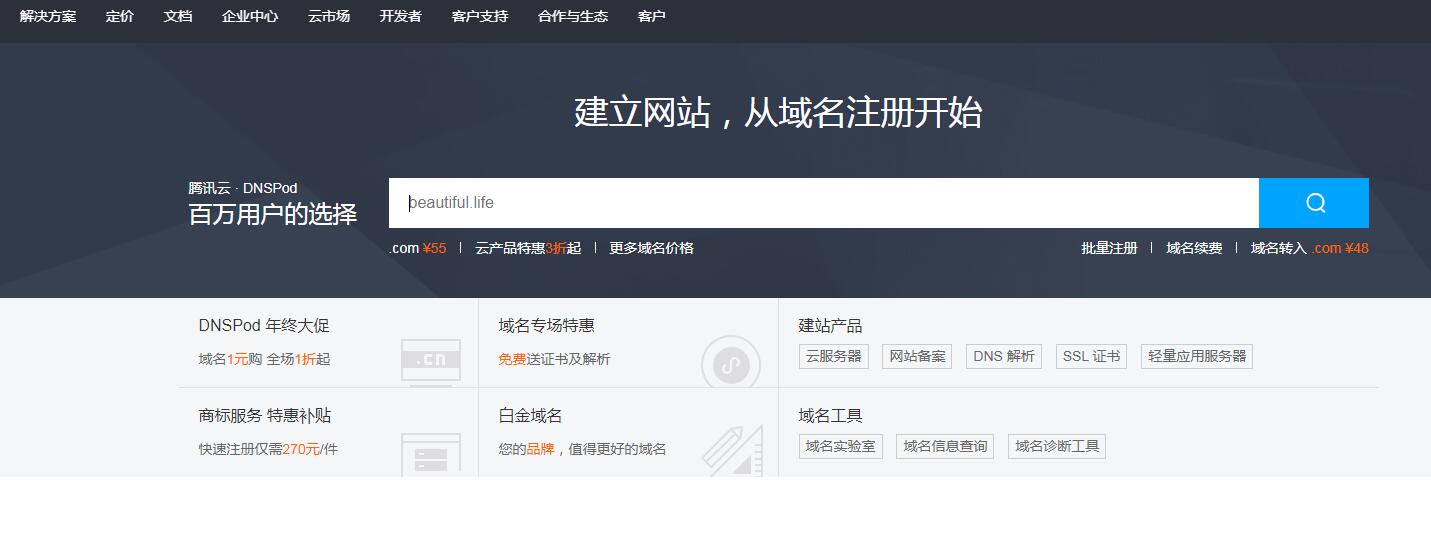
Task: Click the 建站产品 heading
Action: click(830, 326)
